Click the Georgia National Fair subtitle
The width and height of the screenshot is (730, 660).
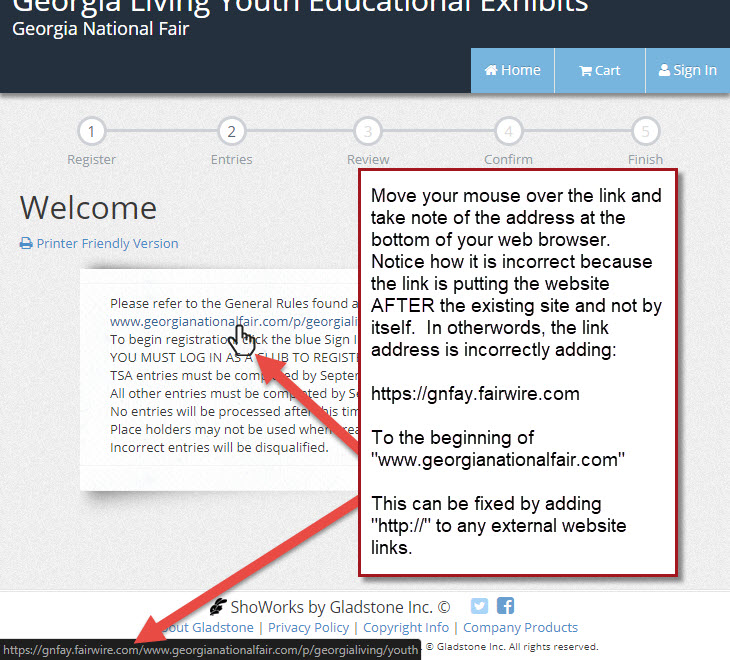[x=100, y=28]
